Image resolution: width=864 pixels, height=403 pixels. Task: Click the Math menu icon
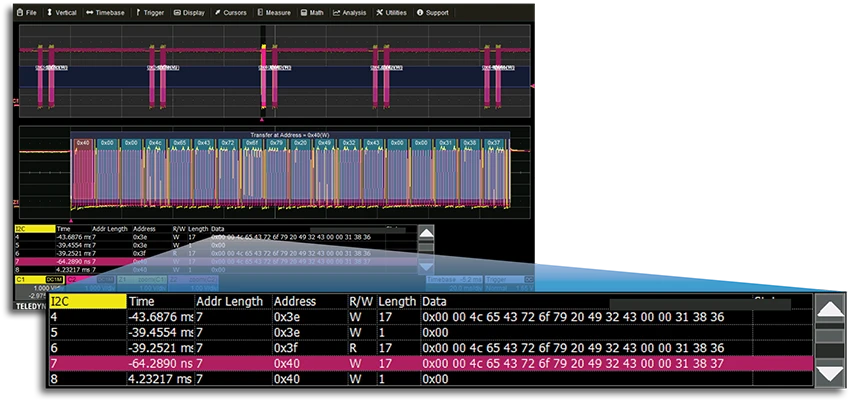click(x=304, y=13)
